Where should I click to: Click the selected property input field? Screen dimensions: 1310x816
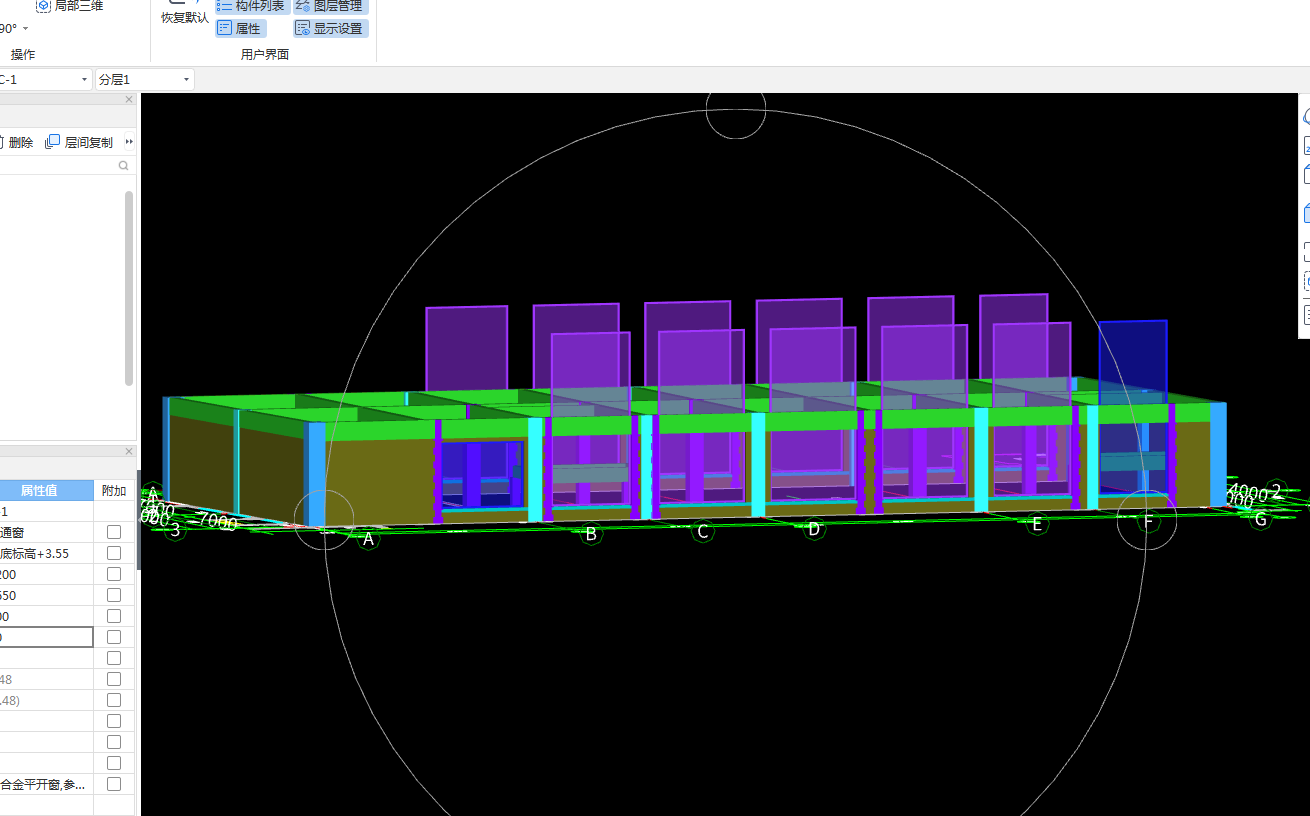[46, 637]
